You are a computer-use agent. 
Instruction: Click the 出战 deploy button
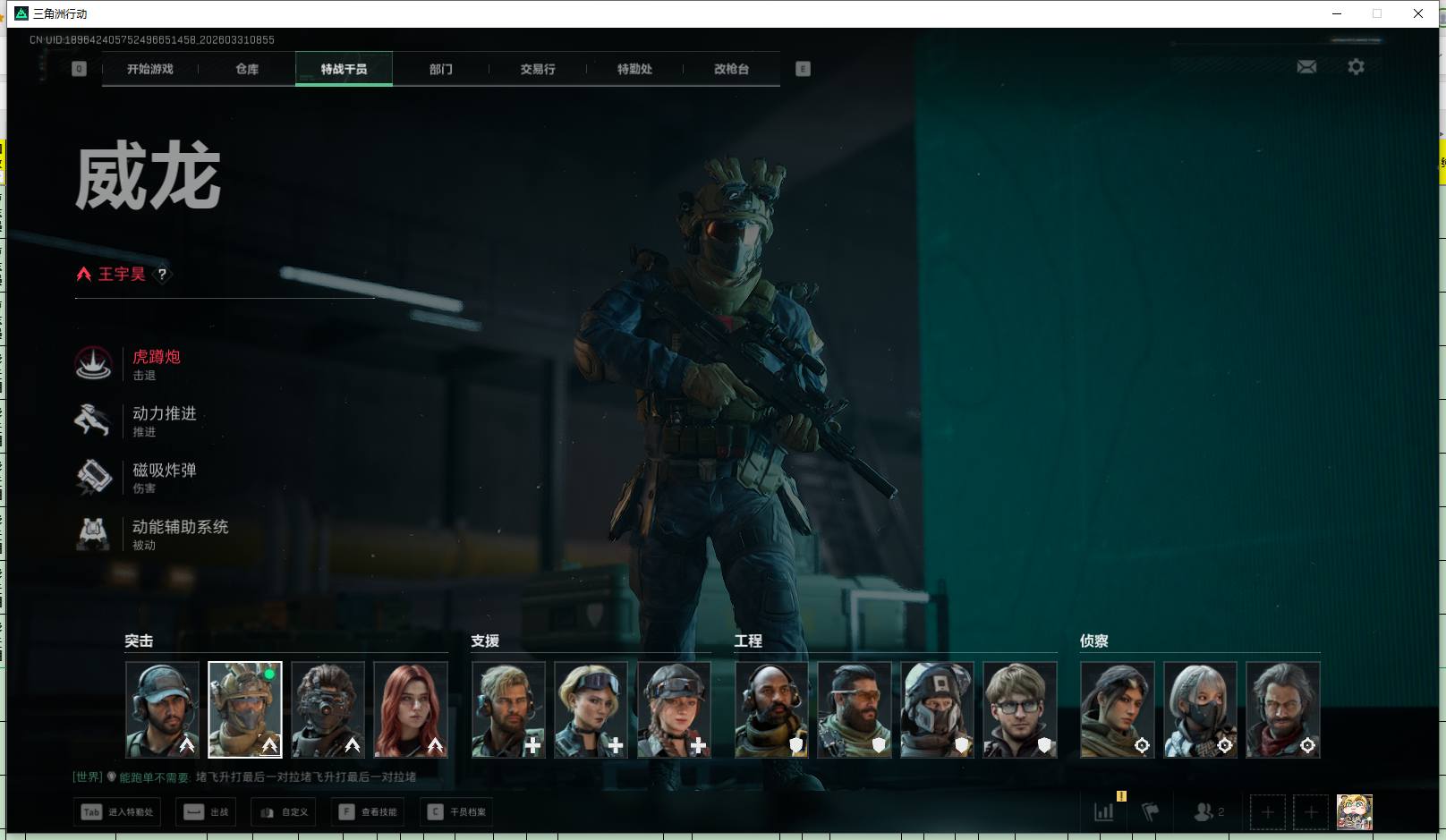pyautogui.click(x=207, y=812)
